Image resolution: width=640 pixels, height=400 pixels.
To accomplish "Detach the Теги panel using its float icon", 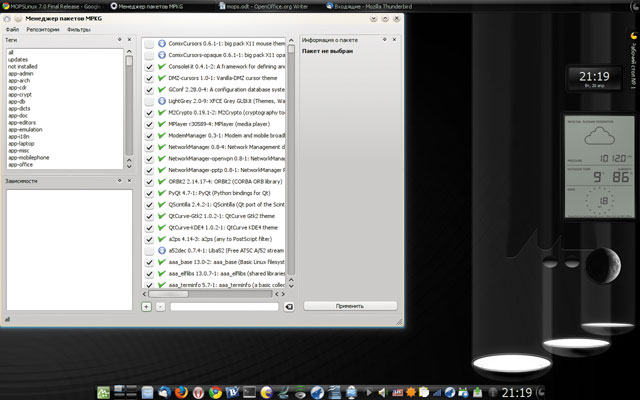I will (x=120, y=40).
